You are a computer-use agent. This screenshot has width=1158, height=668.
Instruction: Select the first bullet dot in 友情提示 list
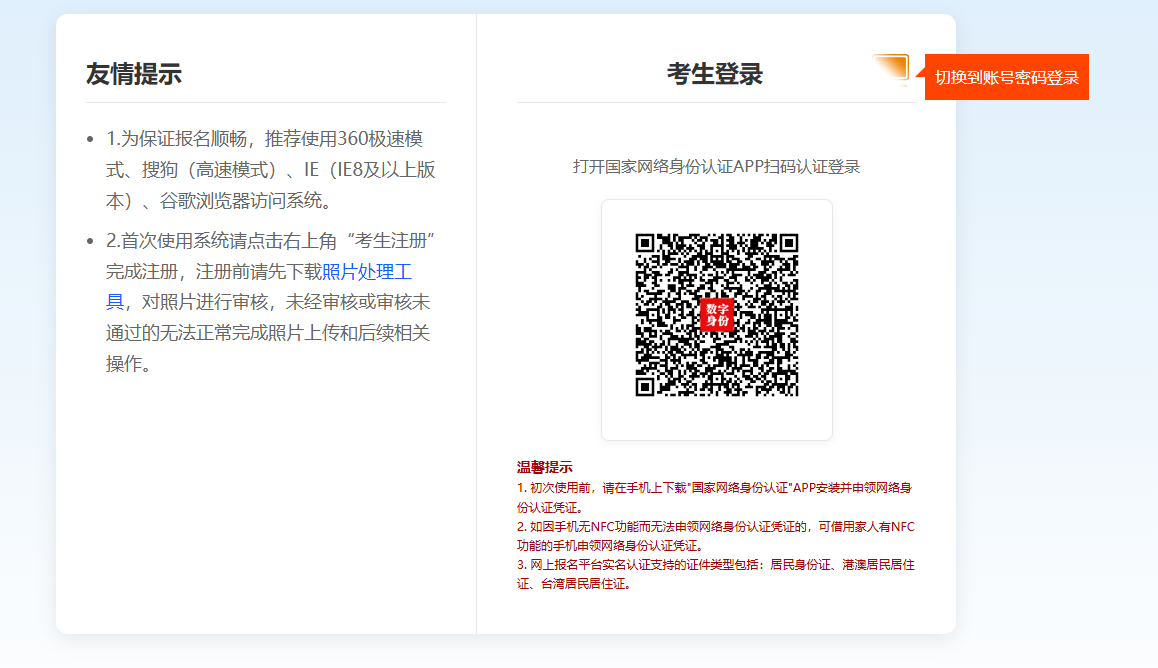tap(91, 139)
